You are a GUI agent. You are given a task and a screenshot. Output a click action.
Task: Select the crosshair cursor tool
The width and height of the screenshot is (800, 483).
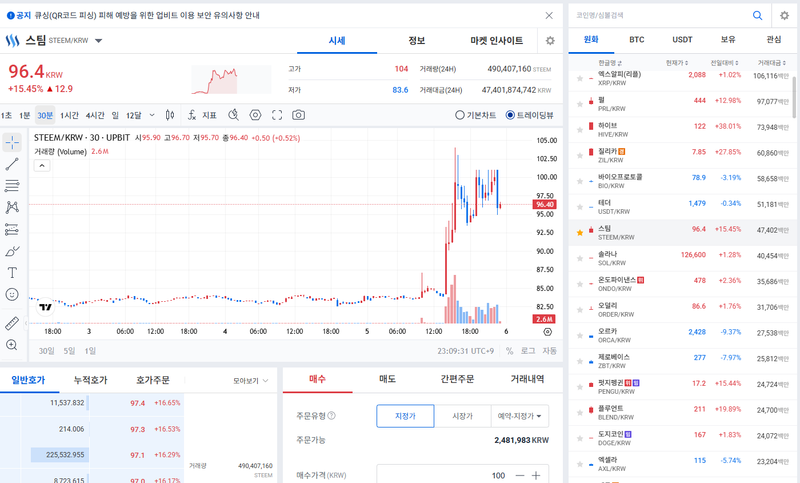(x=12, y=142)
